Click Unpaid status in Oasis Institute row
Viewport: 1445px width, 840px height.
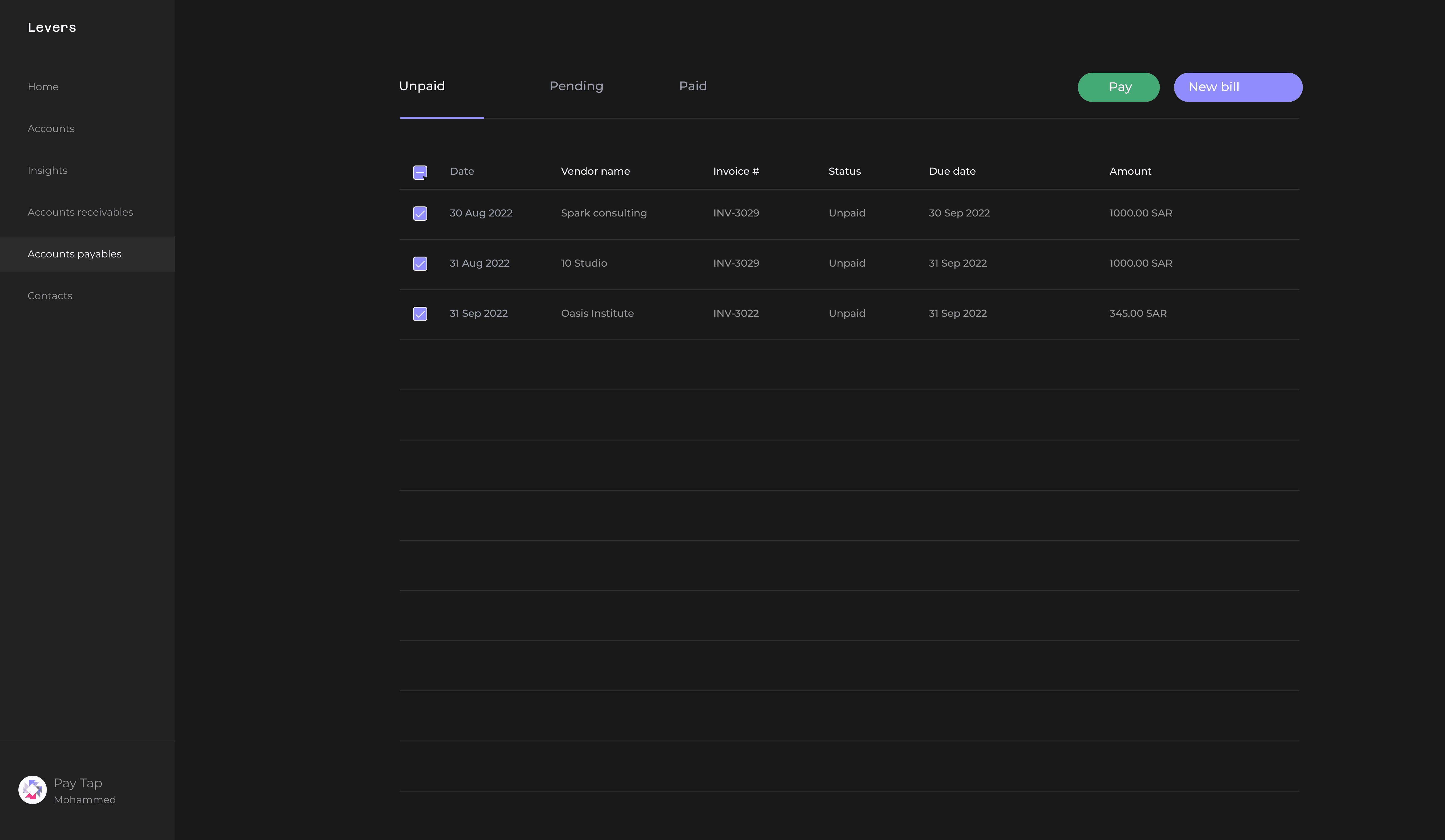click(847, 313)
